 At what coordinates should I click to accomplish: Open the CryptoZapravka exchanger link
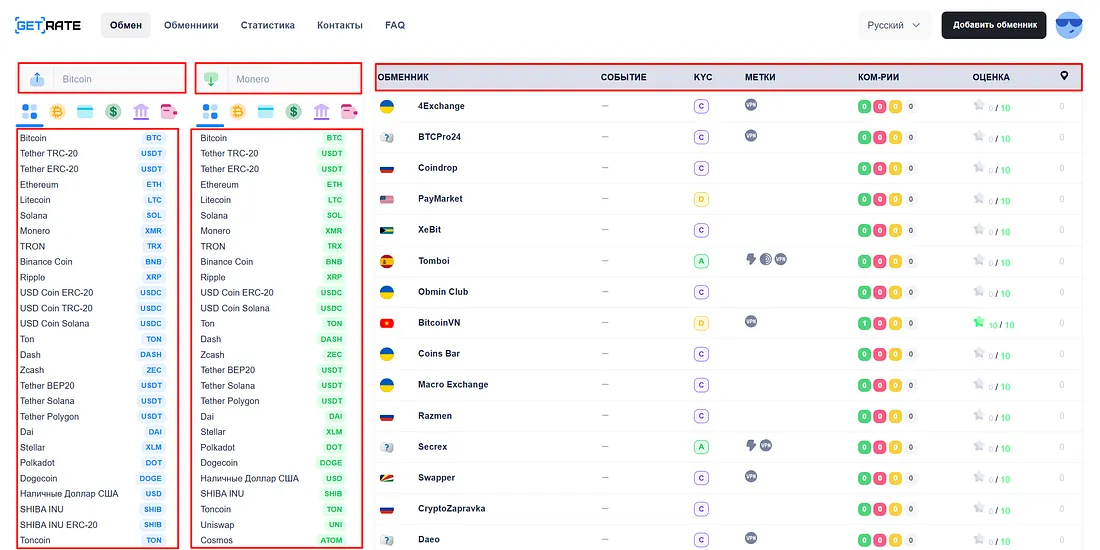(452, 508)
